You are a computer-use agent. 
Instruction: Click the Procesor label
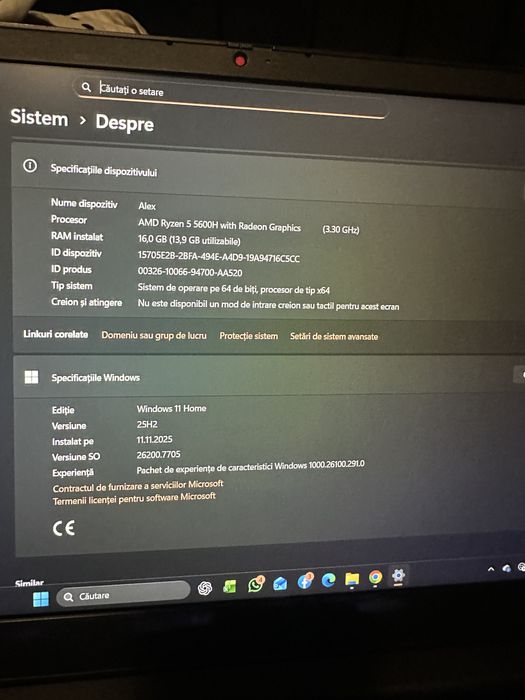click(69, 220)
